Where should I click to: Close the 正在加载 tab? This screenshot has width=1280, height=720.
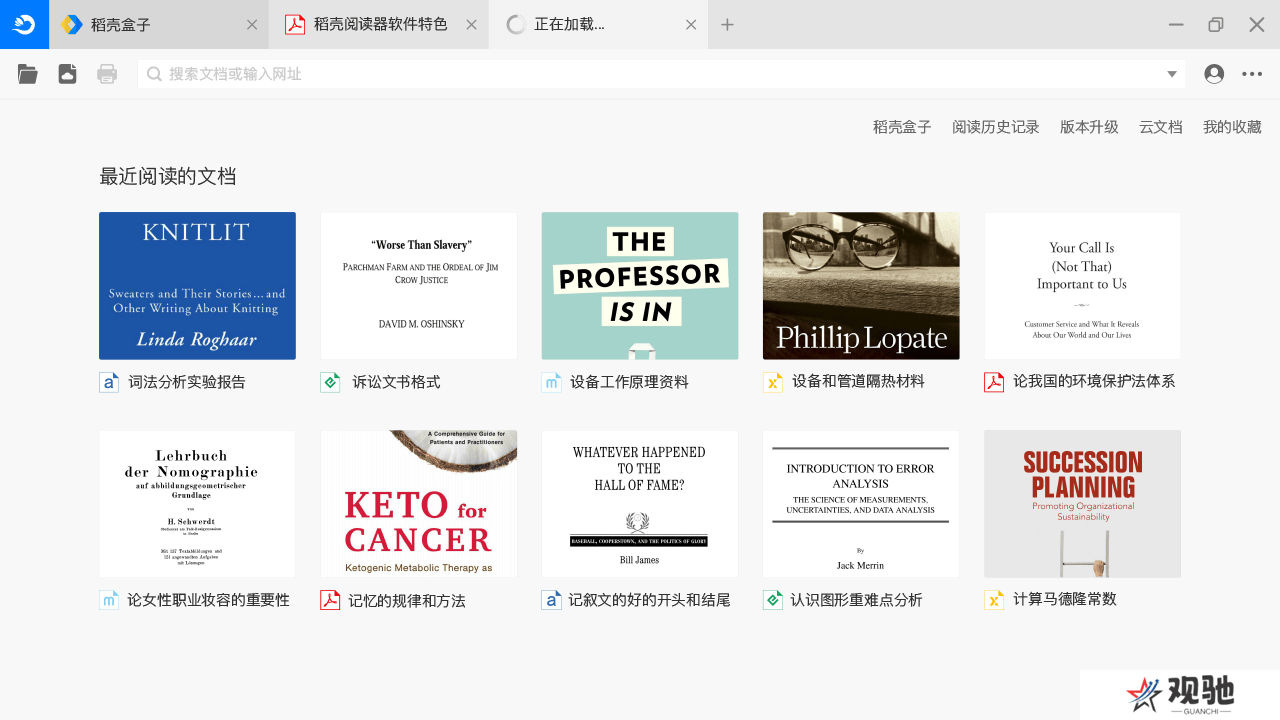point(691,25)
